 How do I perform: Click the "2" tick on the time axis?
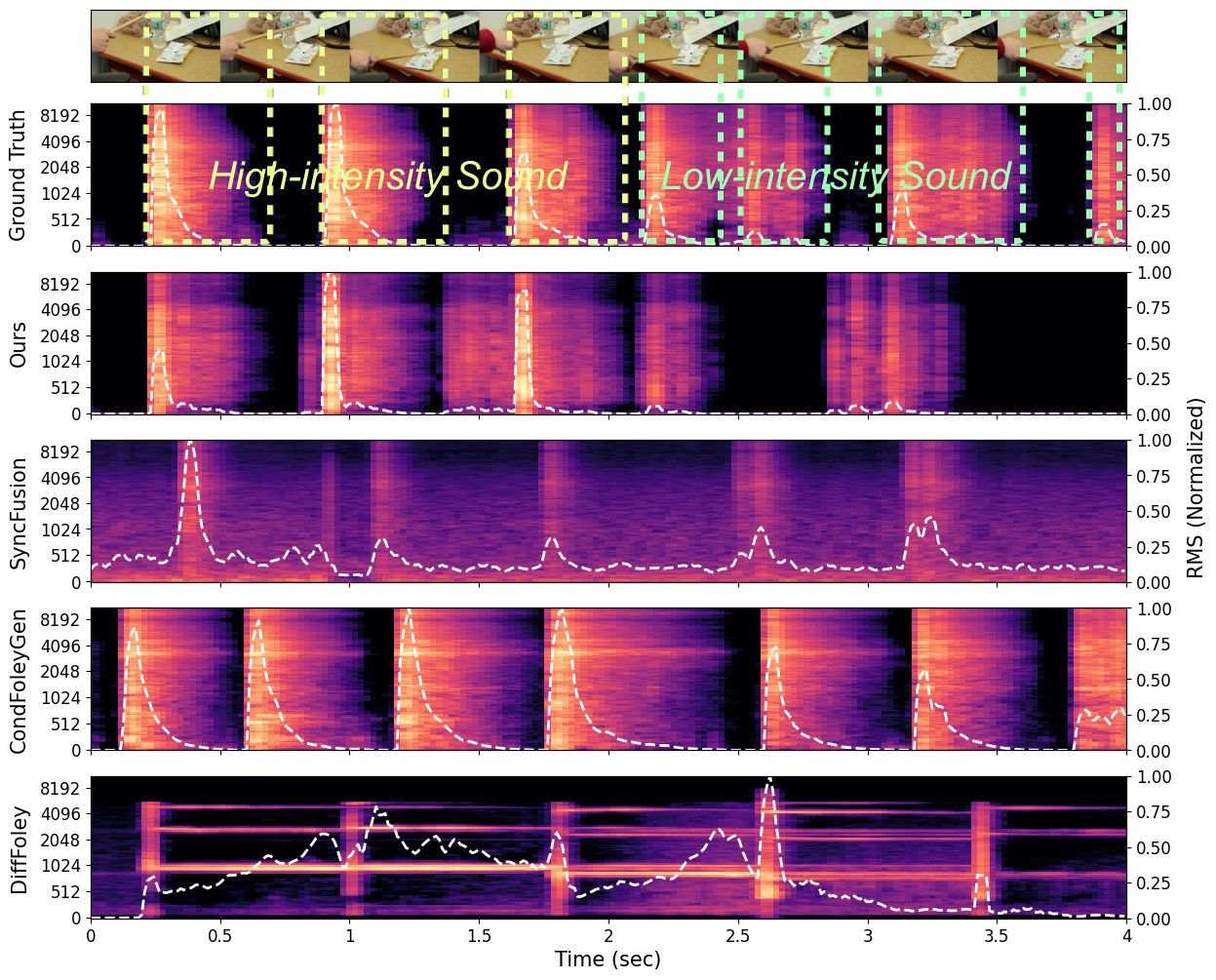(608, 934)
